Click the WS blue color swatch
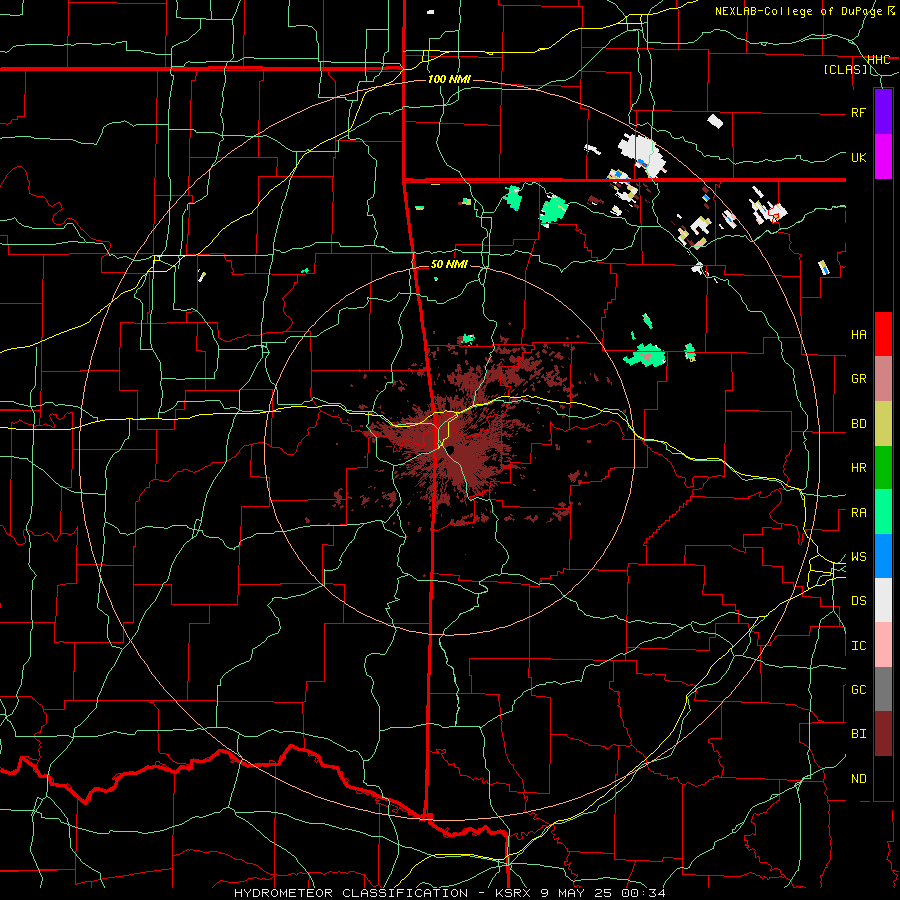The image size is (900, 900). 883,556
